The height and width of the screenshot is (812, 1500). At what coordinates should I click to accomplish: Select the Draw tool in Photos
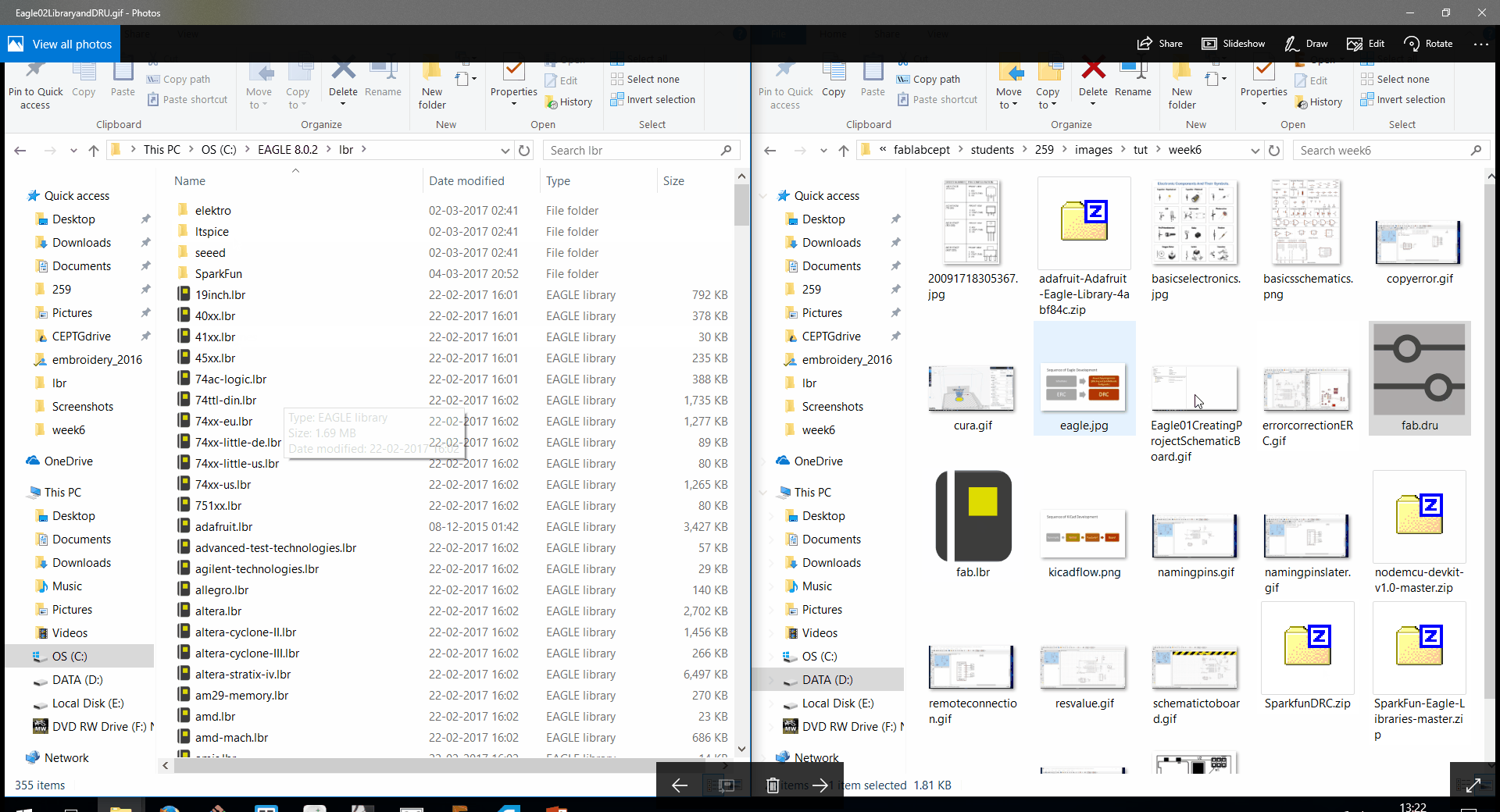(1305, 44)
